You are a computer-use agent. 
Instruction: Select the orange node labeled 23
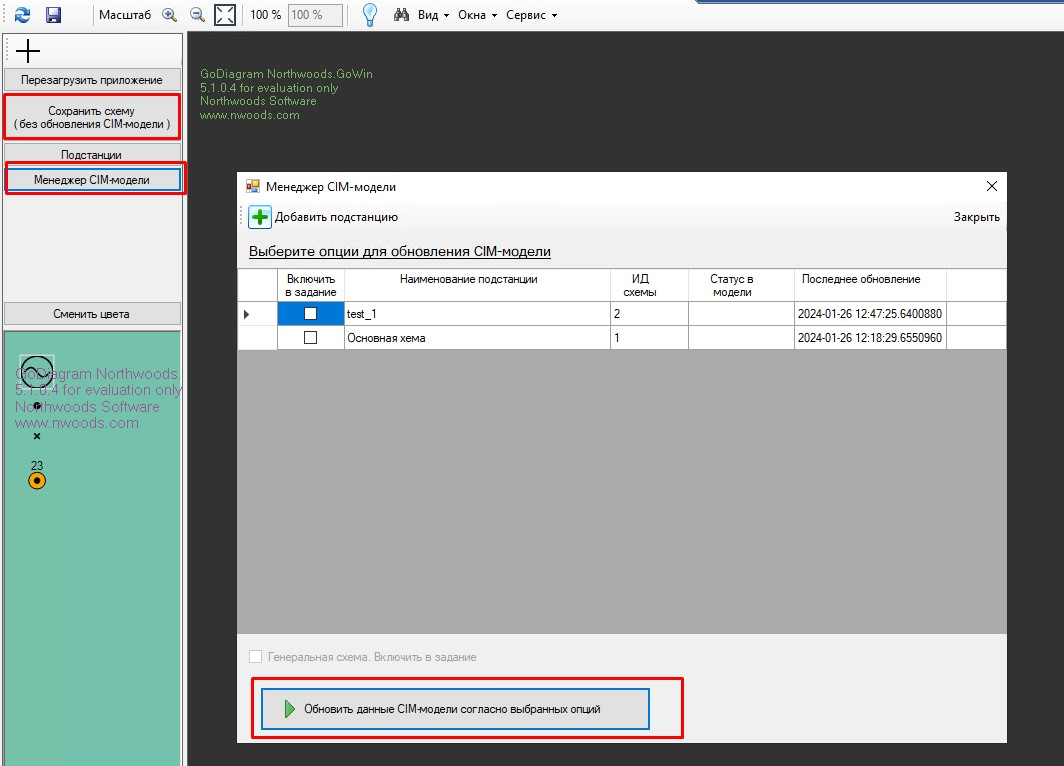point(37,481)
